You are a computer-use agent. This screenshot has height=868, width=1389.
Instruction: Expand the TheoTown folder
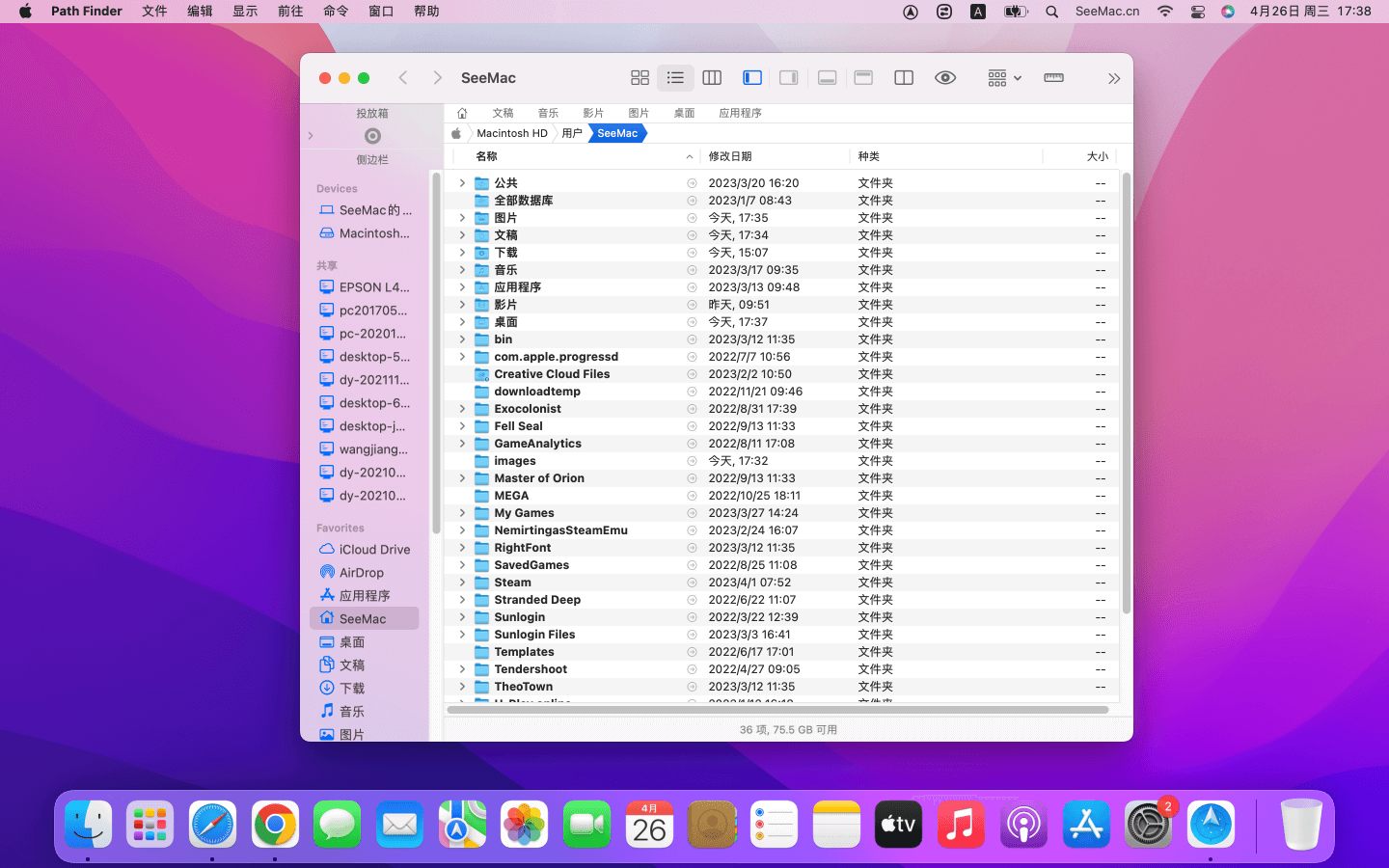(x=462, y=687)
